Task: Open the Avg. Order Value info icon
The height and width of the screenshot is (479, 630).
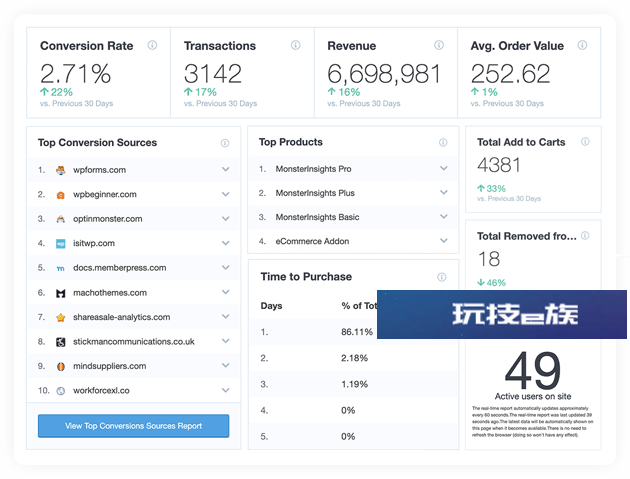Action: [582, 45]
